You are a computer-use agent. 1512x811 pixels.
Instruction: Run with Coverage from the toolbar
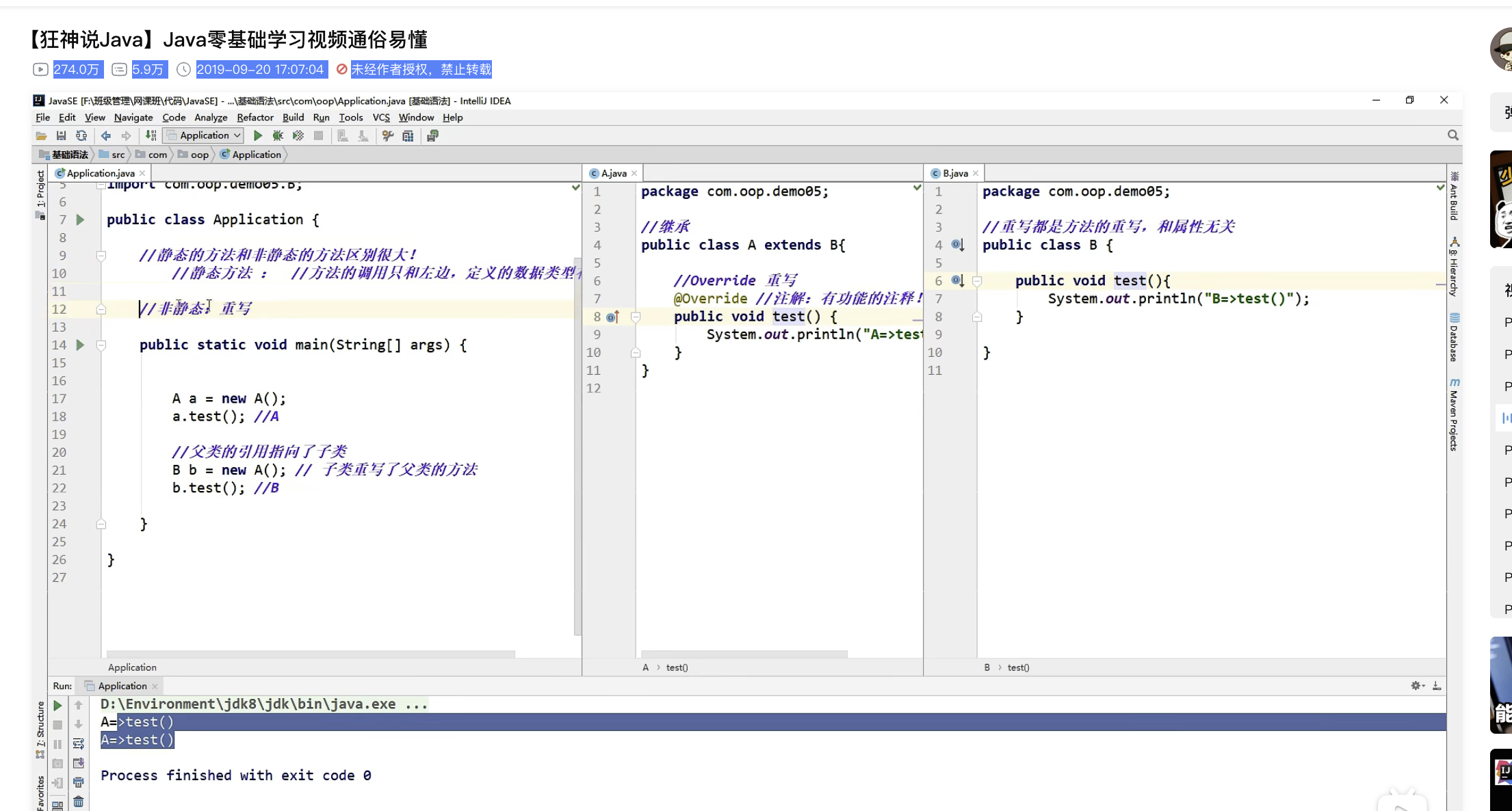[298, 135]
